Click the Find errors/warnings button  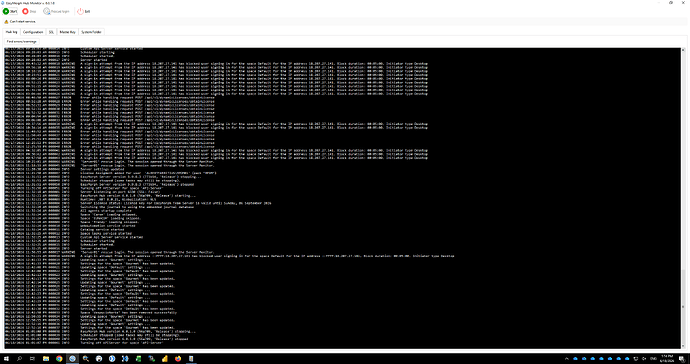click(x=22, y=41)
